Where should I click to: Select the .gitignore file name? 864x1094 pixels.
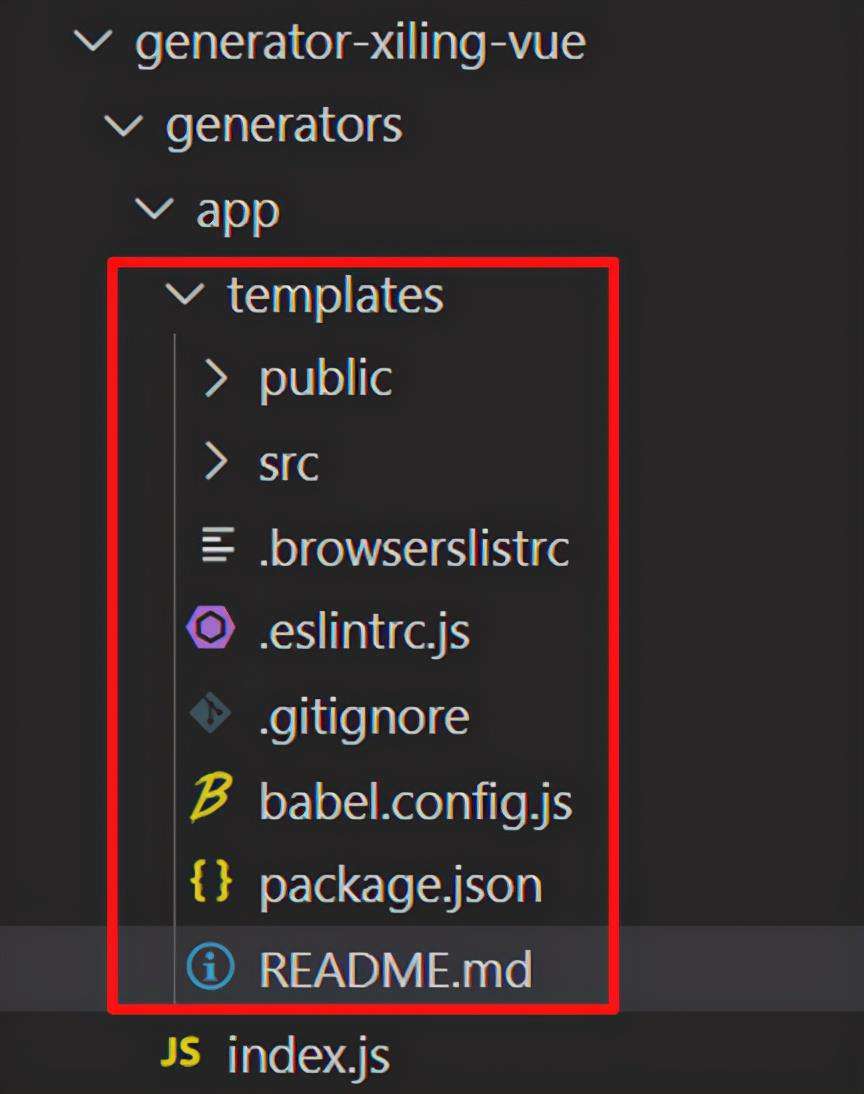(364, 716)
